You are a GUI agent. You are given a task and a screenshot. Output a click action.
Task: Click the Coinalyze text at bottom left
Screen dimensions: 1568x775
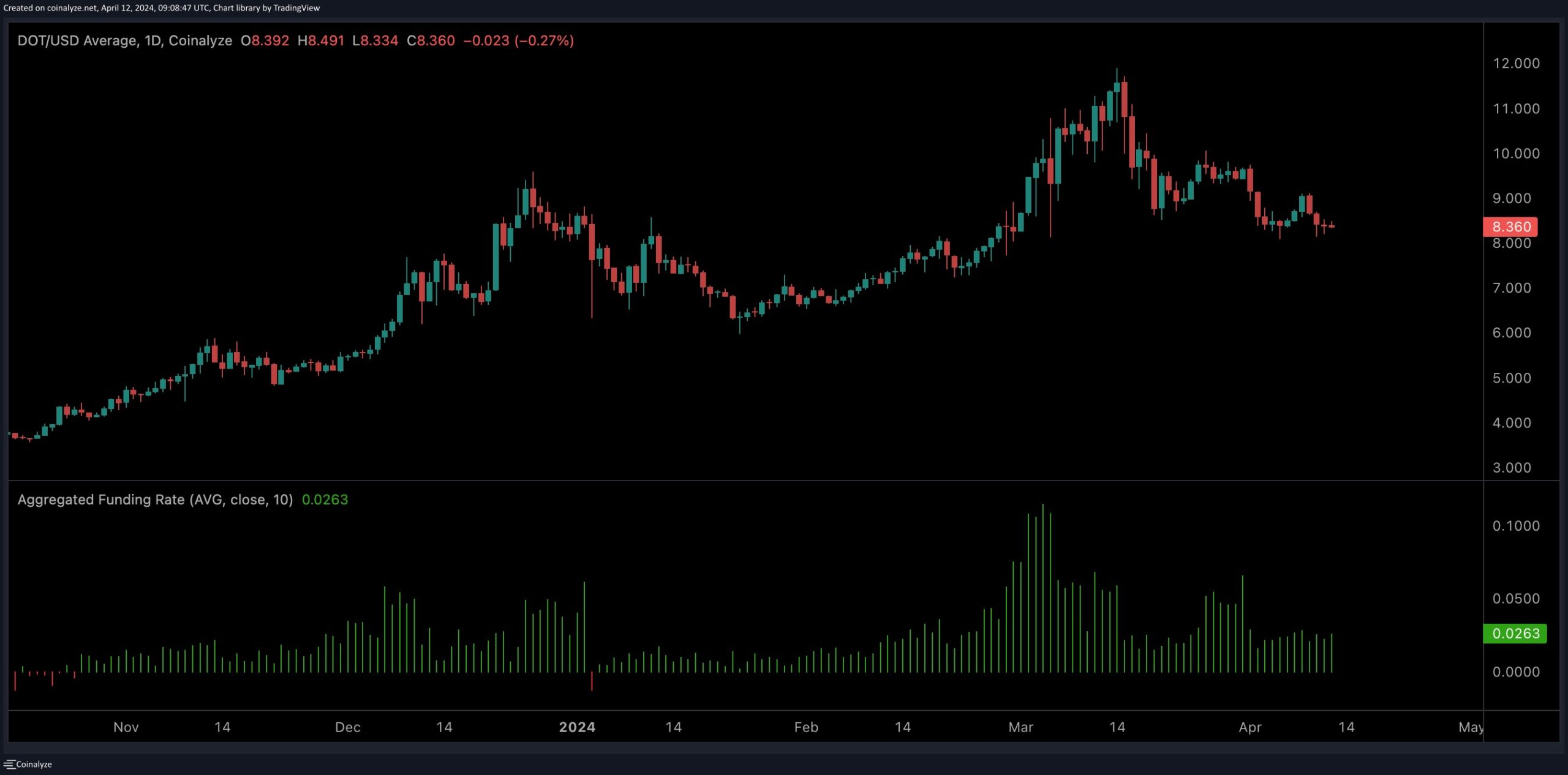(x=34, y=764)
